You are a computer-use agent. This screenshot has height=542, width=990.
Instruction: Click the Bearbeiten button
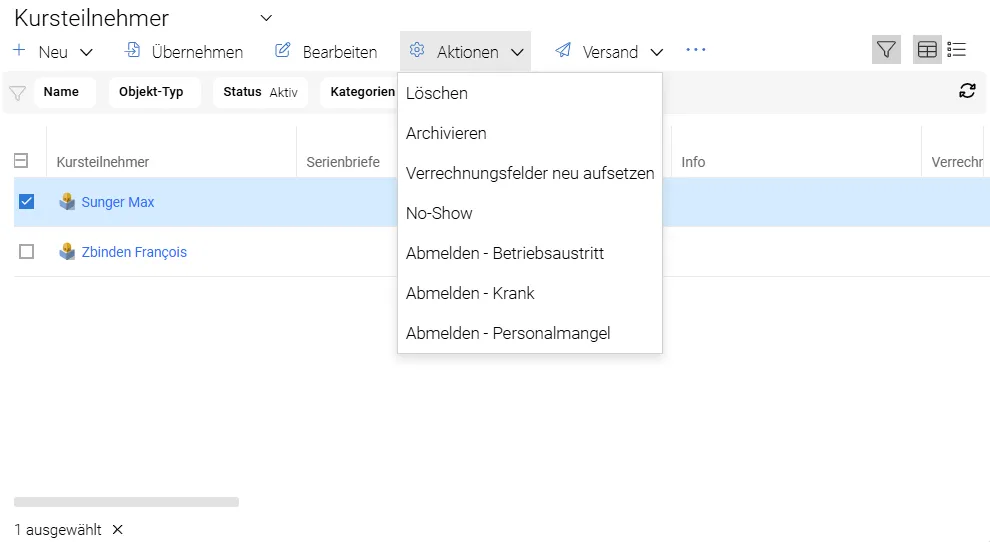[x=326, y=52]
